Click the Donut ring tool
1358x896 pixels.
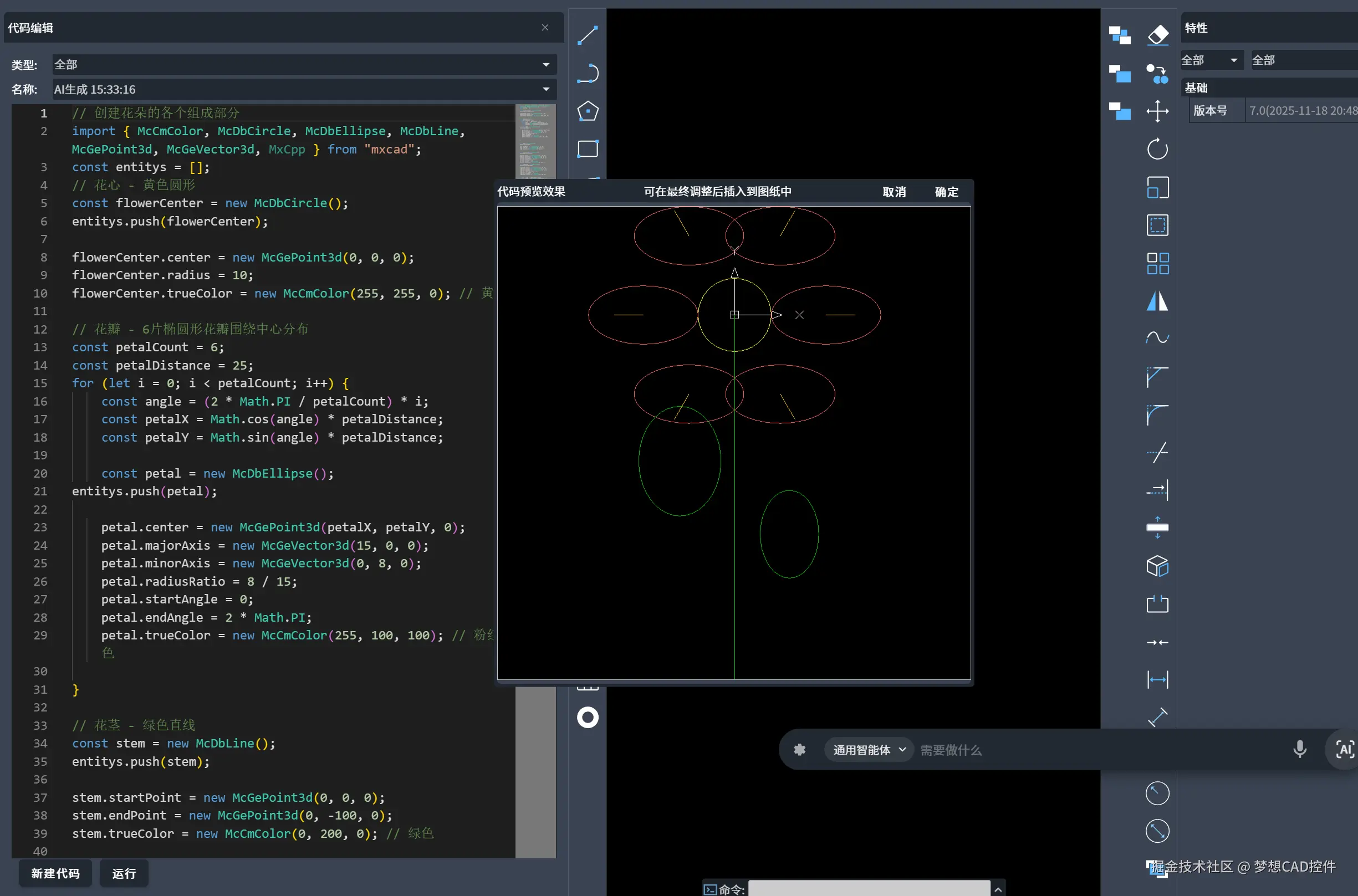[588, 717]
